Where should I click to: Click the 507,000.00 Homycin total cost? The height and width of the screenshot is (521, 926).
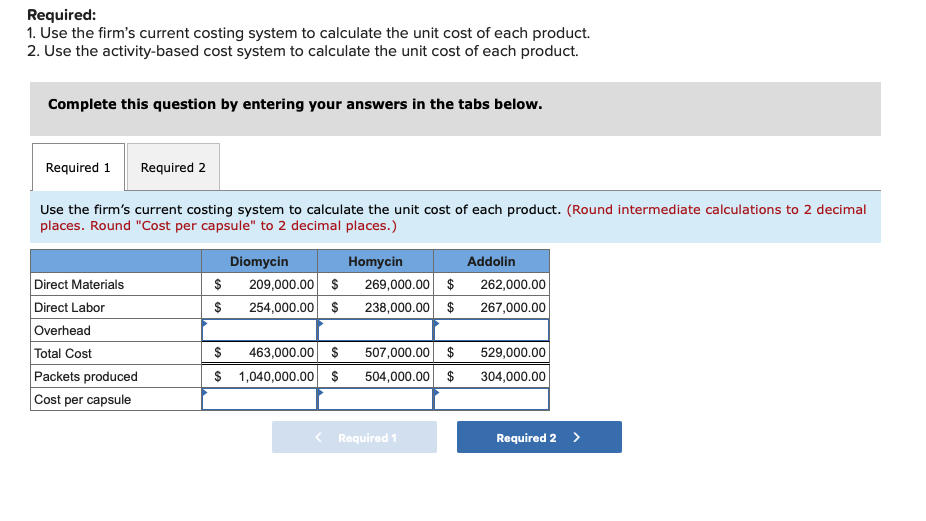(397, 353)
